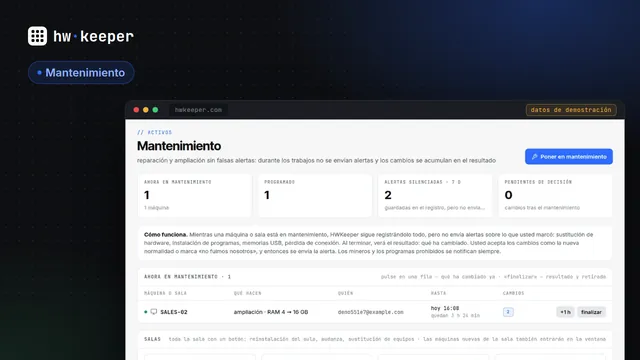Screen dimensions: 640x360
Task: Click the 'Quién' column header
Action: 345,293
